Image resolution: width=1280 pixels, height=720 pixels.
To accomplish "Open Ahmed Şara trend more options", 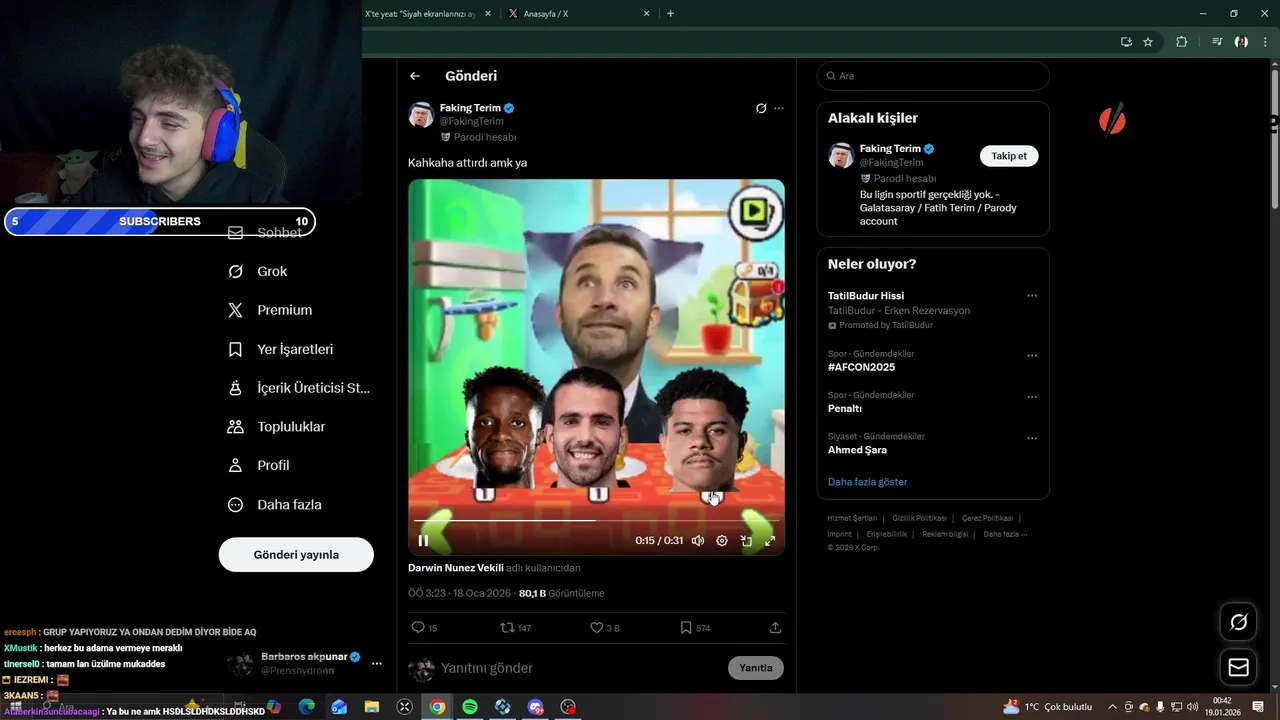I will click(1032, 438).
